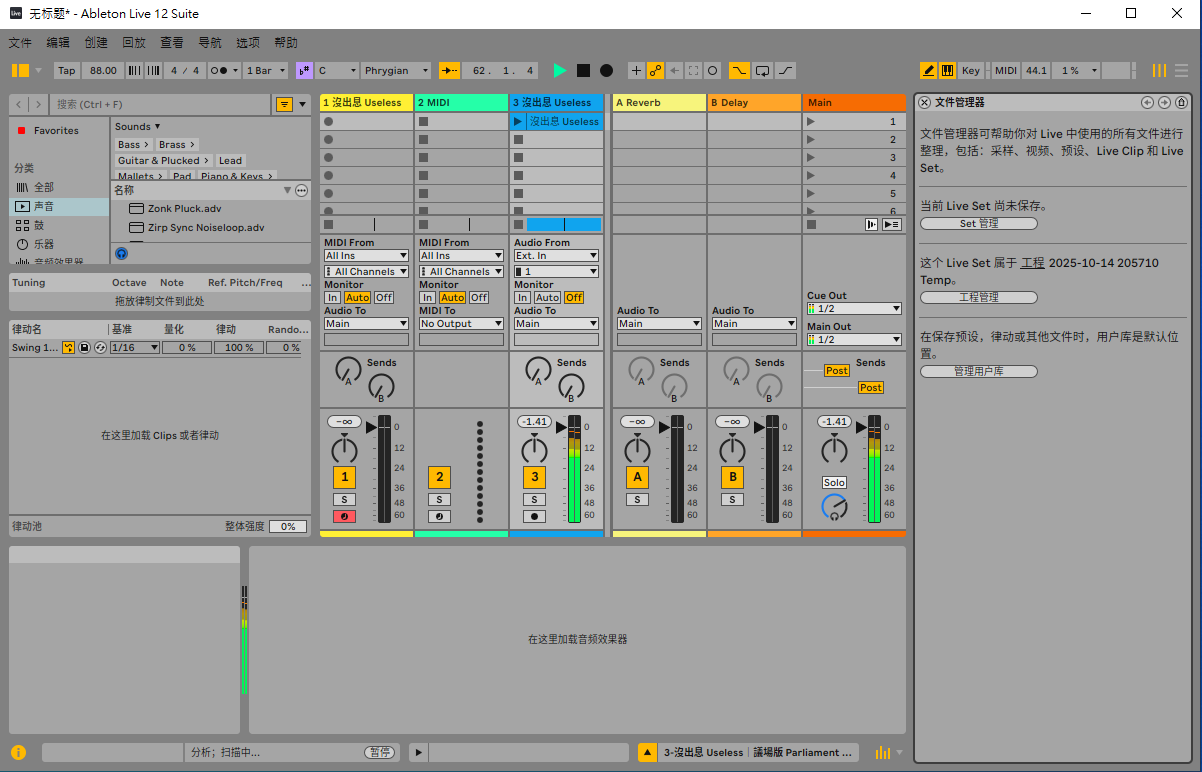Toggle the computer MIDI keyboard icon
The width and height of the screenshot is (1202, 772).
[946, 70]
